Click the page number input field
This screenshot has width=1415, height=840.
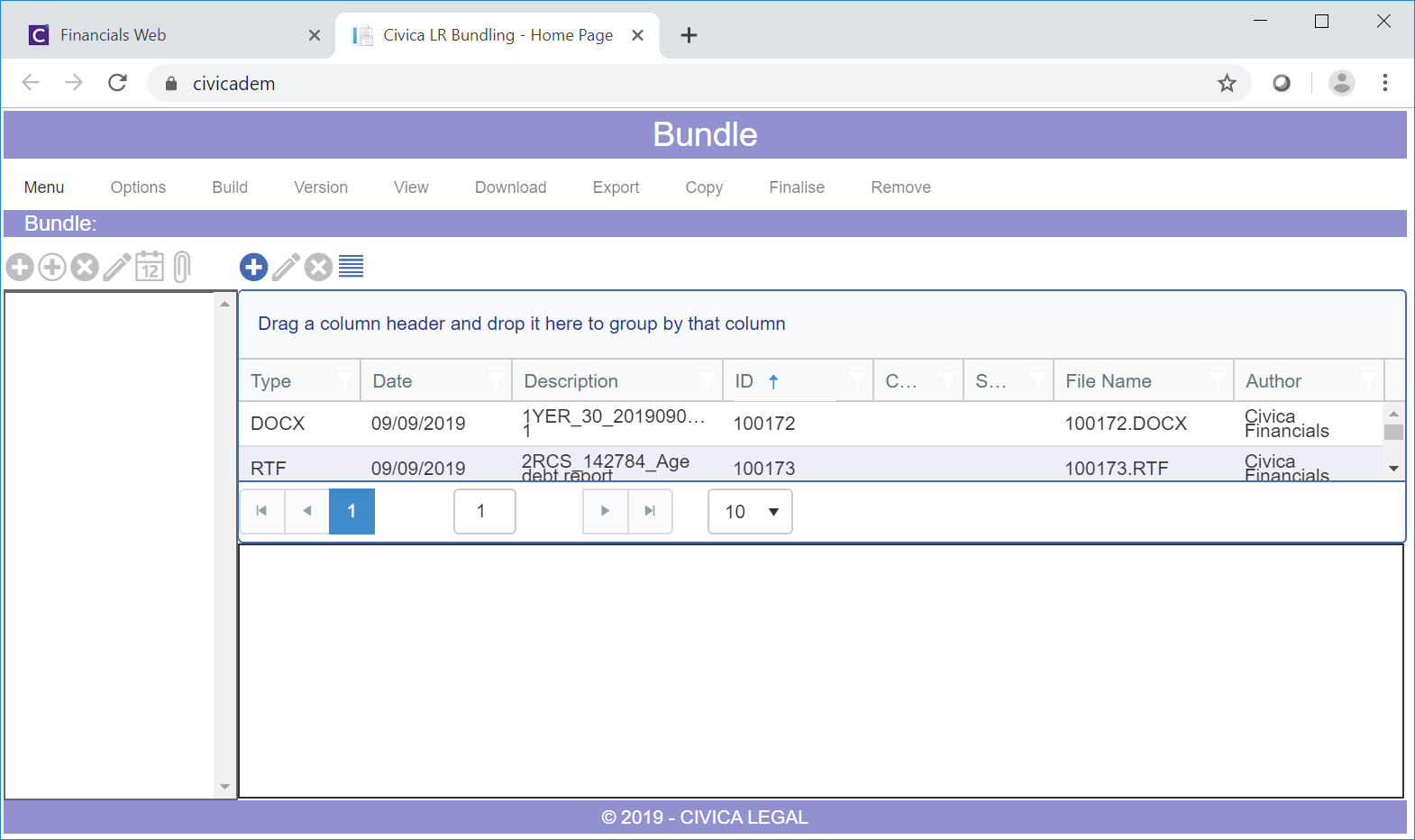point(485,511)
